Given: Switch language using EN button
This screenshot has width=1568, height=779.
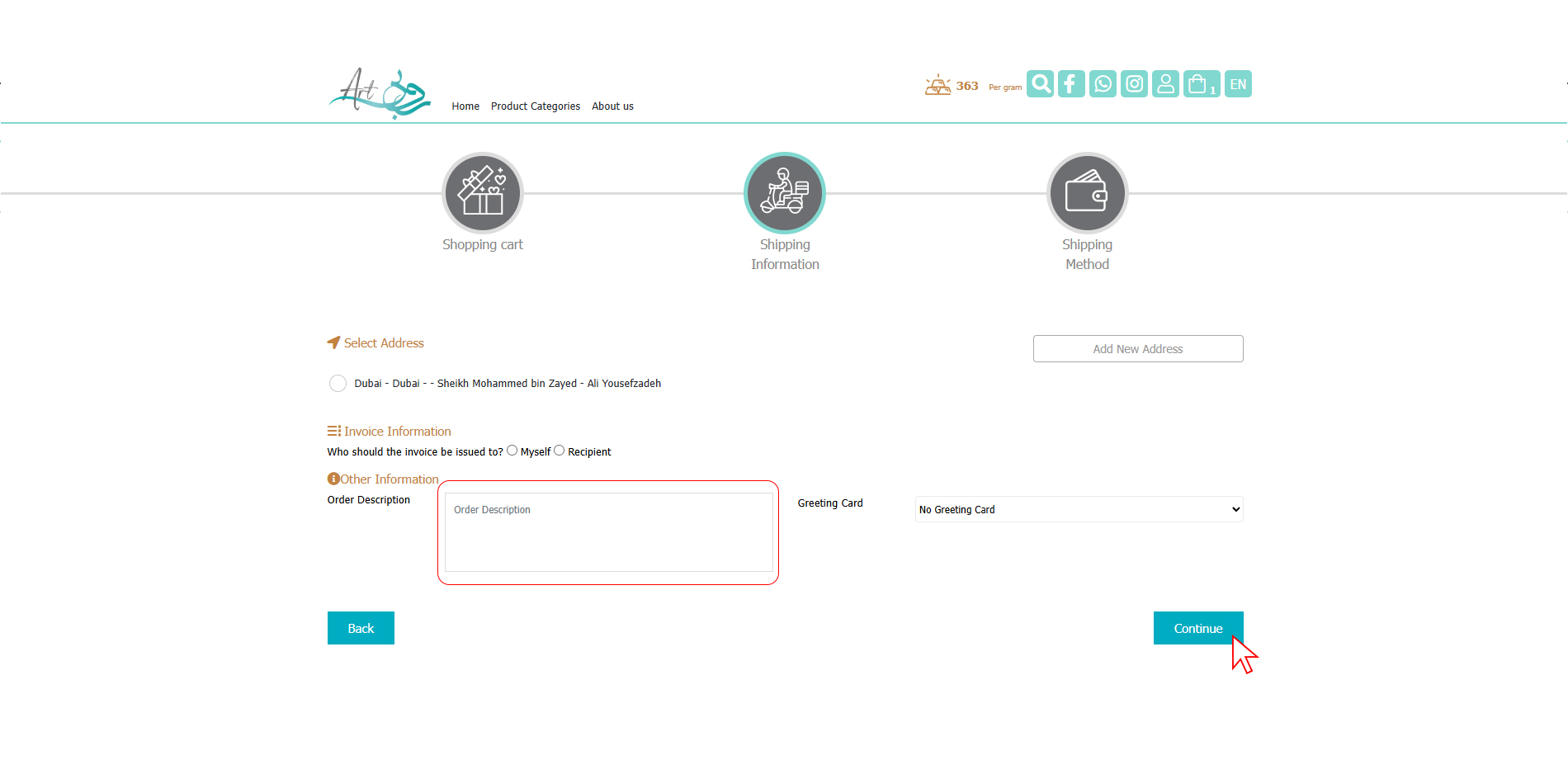Looking at the screenshot, I should (x=1238, y=84).
